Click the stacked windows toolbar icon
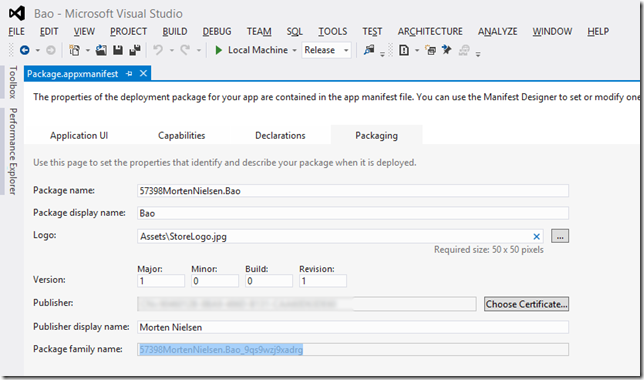Image resolution: width=644 pixels, height=380 pixels. pos(430,51)
